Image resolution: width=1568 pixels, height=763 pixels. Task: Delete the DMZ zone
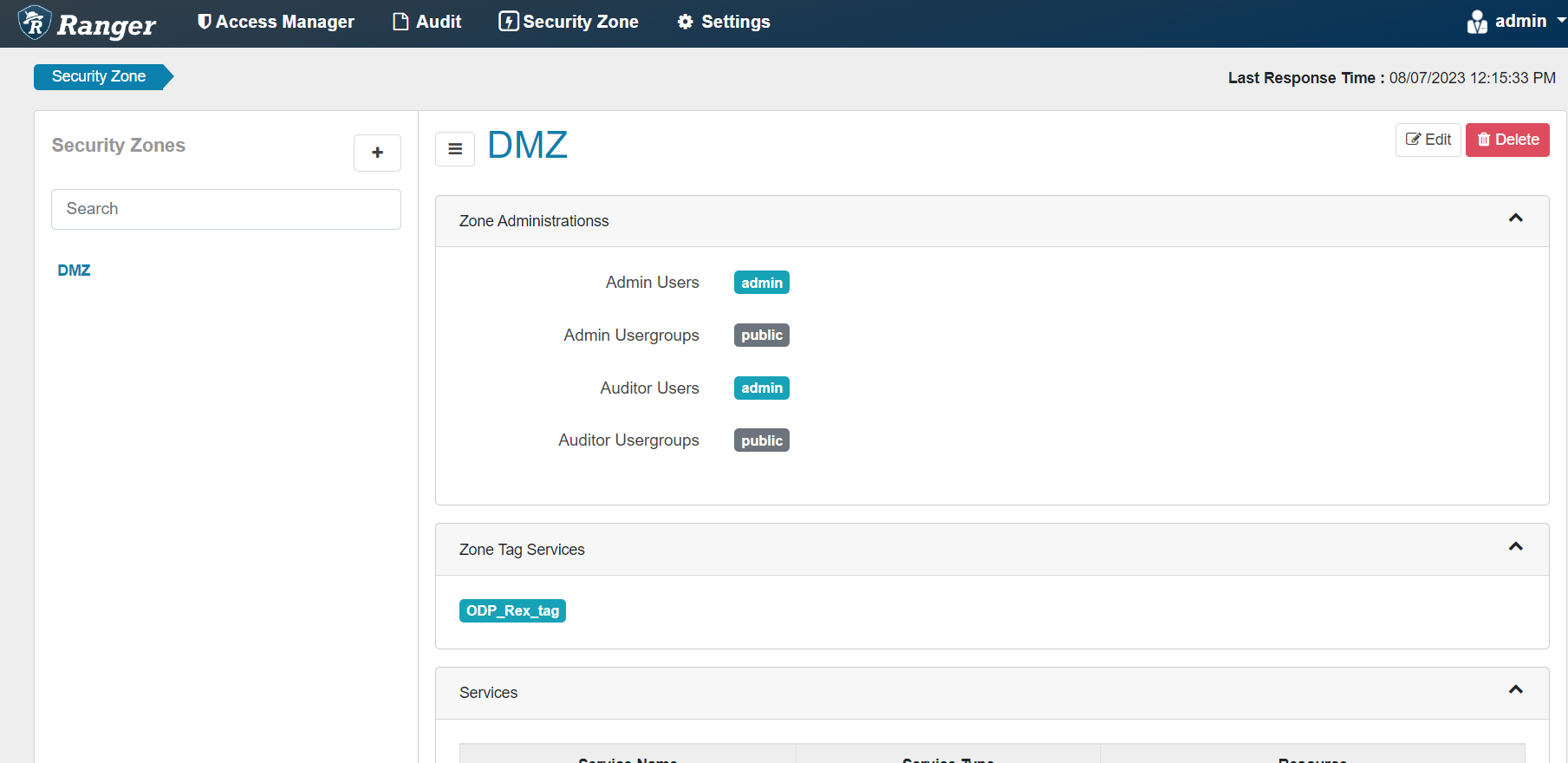[x=1507, y=140]
